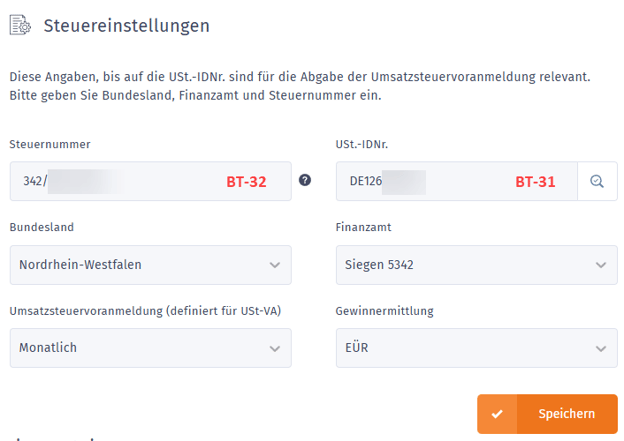Expand the Finanzamt dropdown showing Siegen 5342
This screenshot has width=624, height=441.
(x=476, y=265)
